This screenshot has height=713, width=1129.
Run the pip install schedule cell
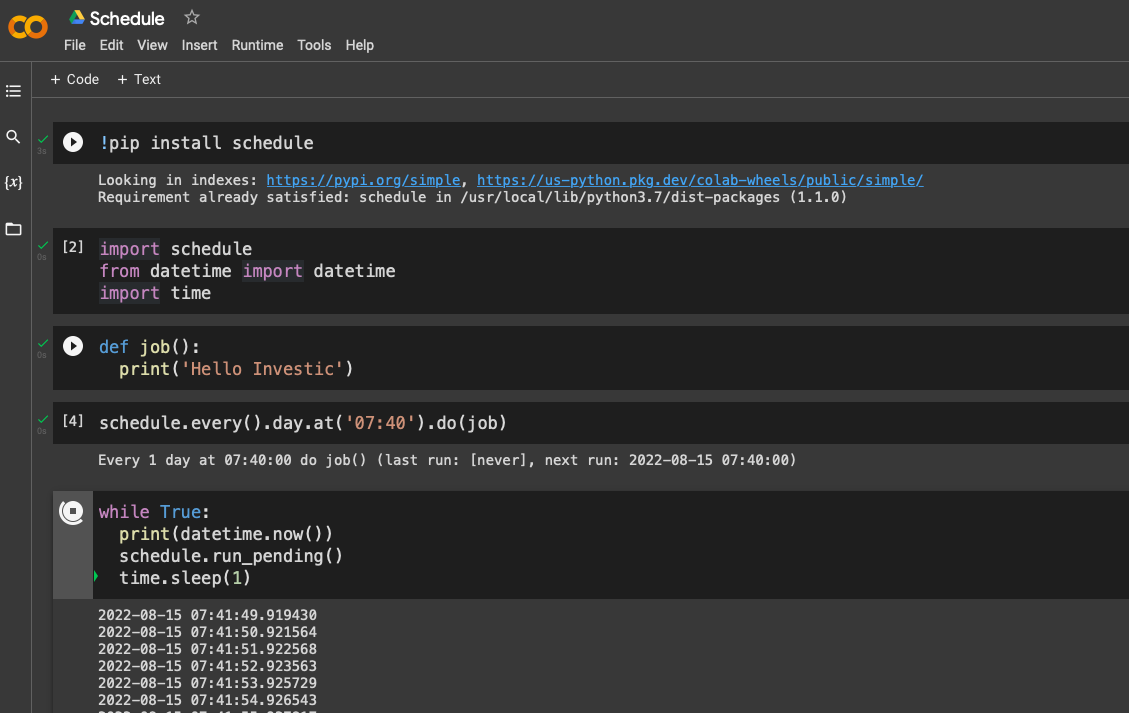tap(72, 142)
